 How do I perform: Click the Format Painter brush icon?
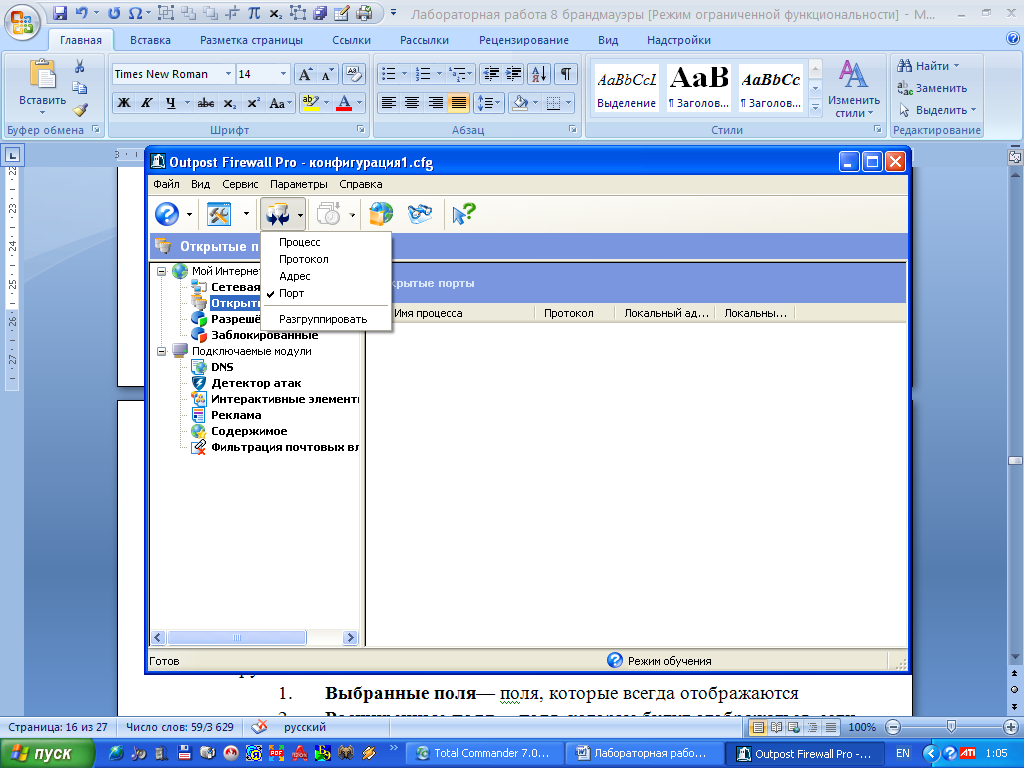pos(80,110)
